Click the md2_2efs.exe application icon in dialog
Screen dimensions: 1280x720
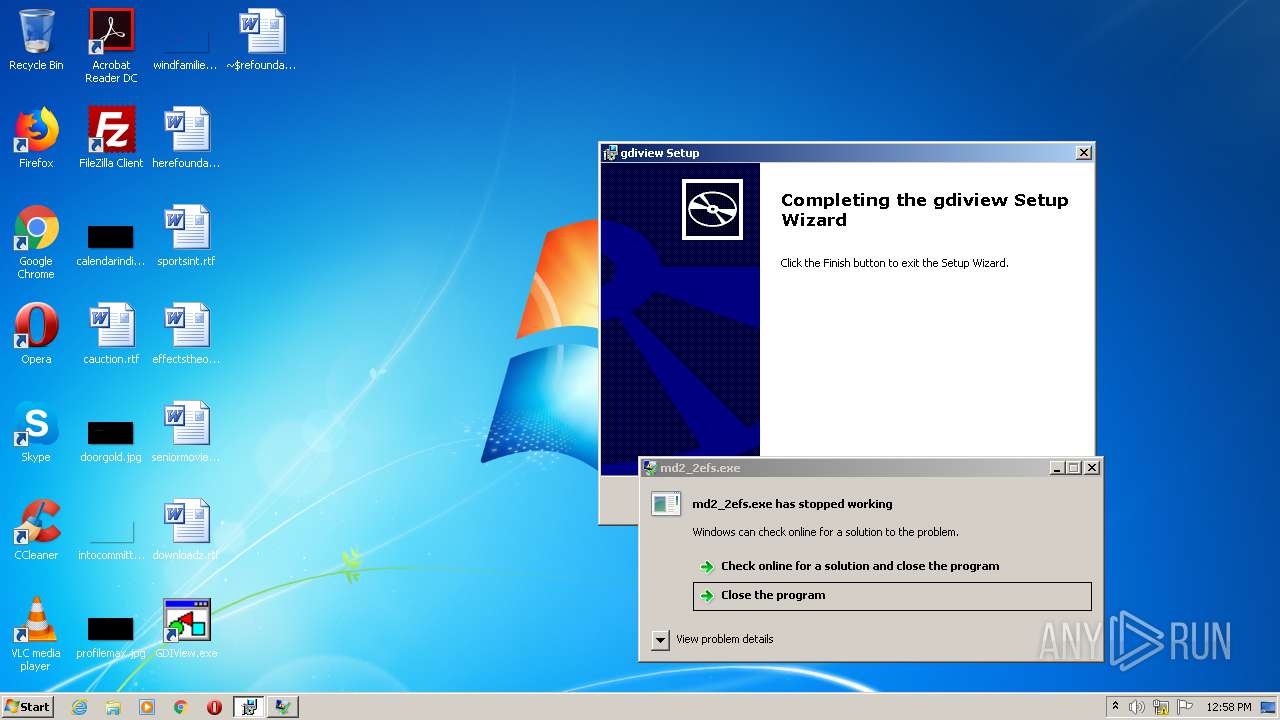click(x=665, y=504)
